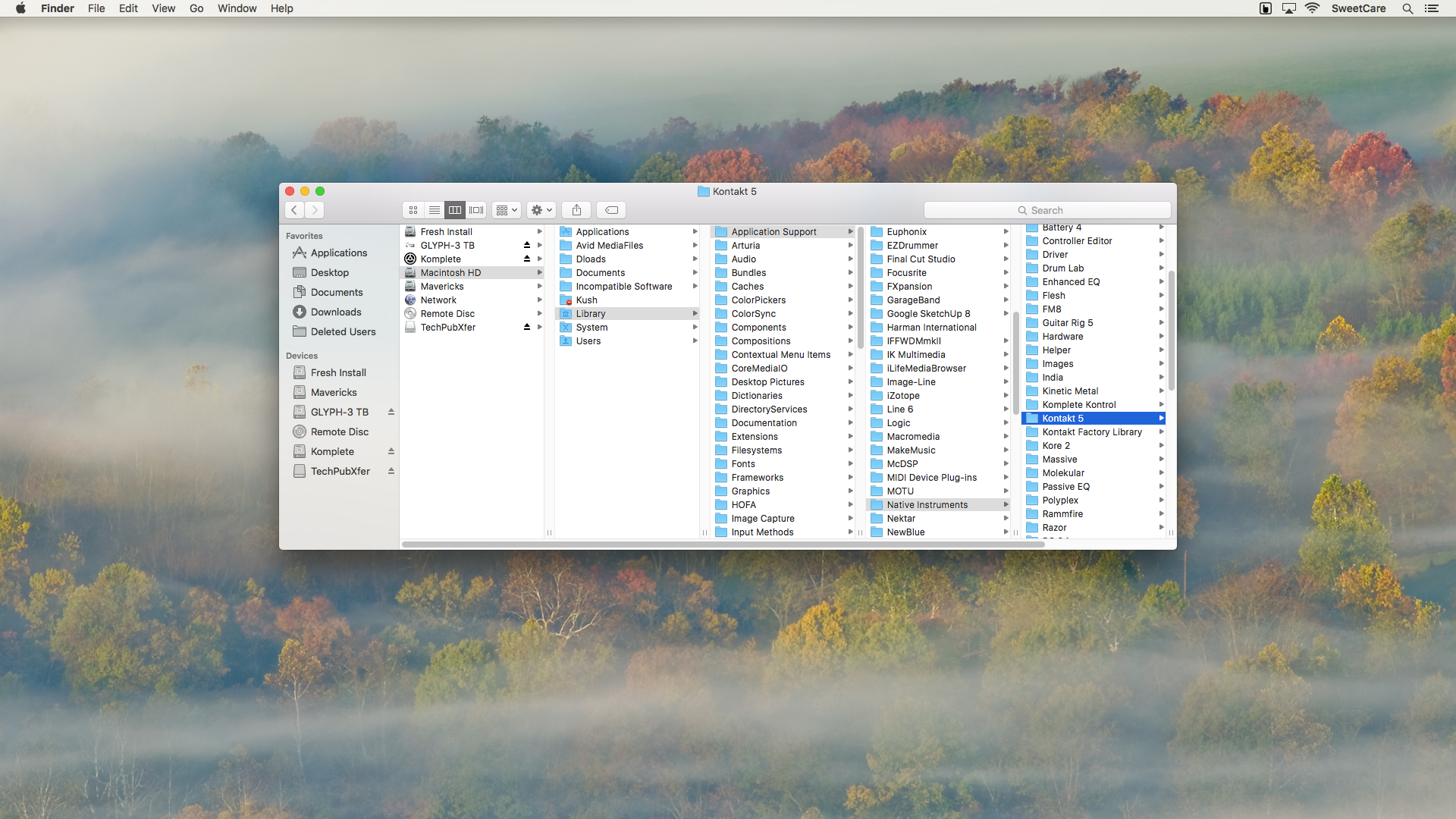Screen dimensions: 1456x819
Task: Eject Komplete from the sidebar devices
Action: [x=391, y=452]
